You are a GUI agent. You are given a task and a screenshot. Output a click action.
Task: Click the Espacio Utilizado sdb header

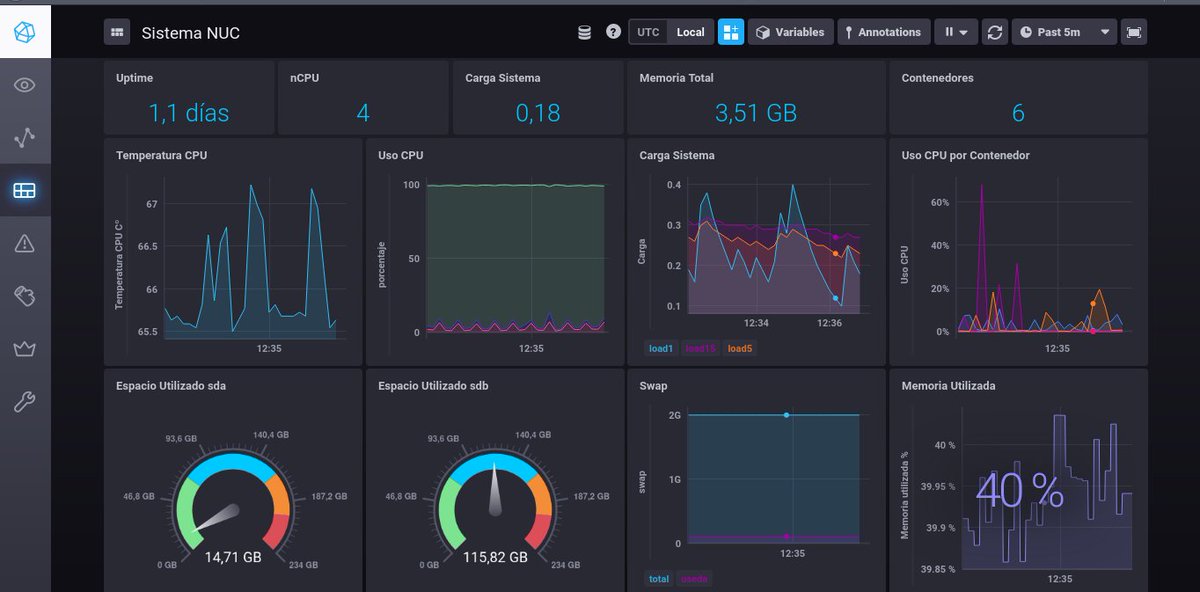point(433,385)
